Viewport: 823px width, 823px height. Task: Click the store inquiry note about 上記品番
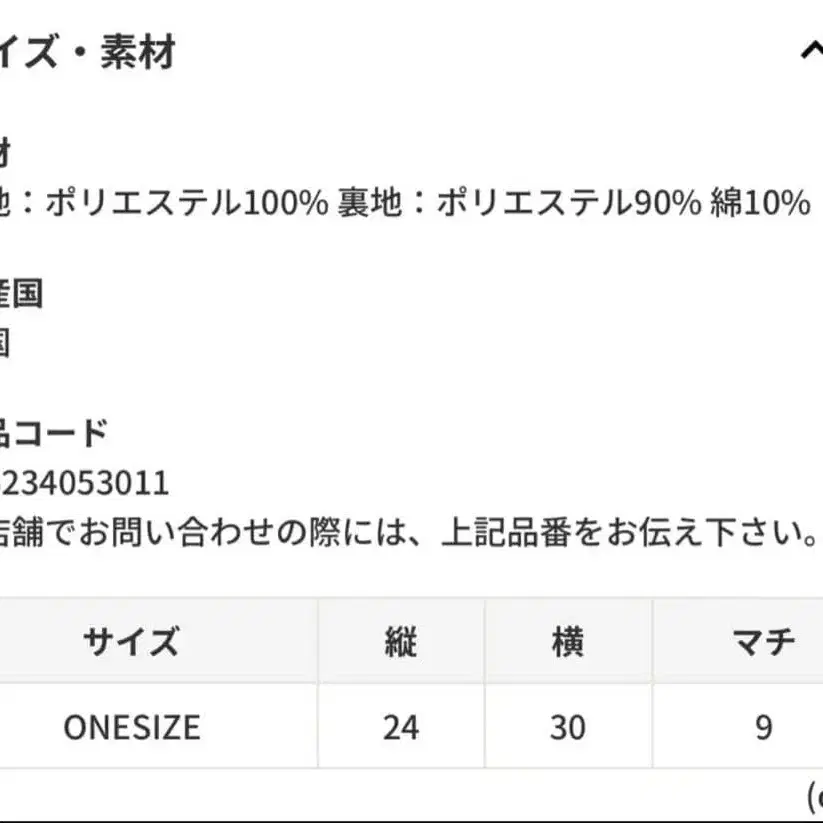coord(410,533)
